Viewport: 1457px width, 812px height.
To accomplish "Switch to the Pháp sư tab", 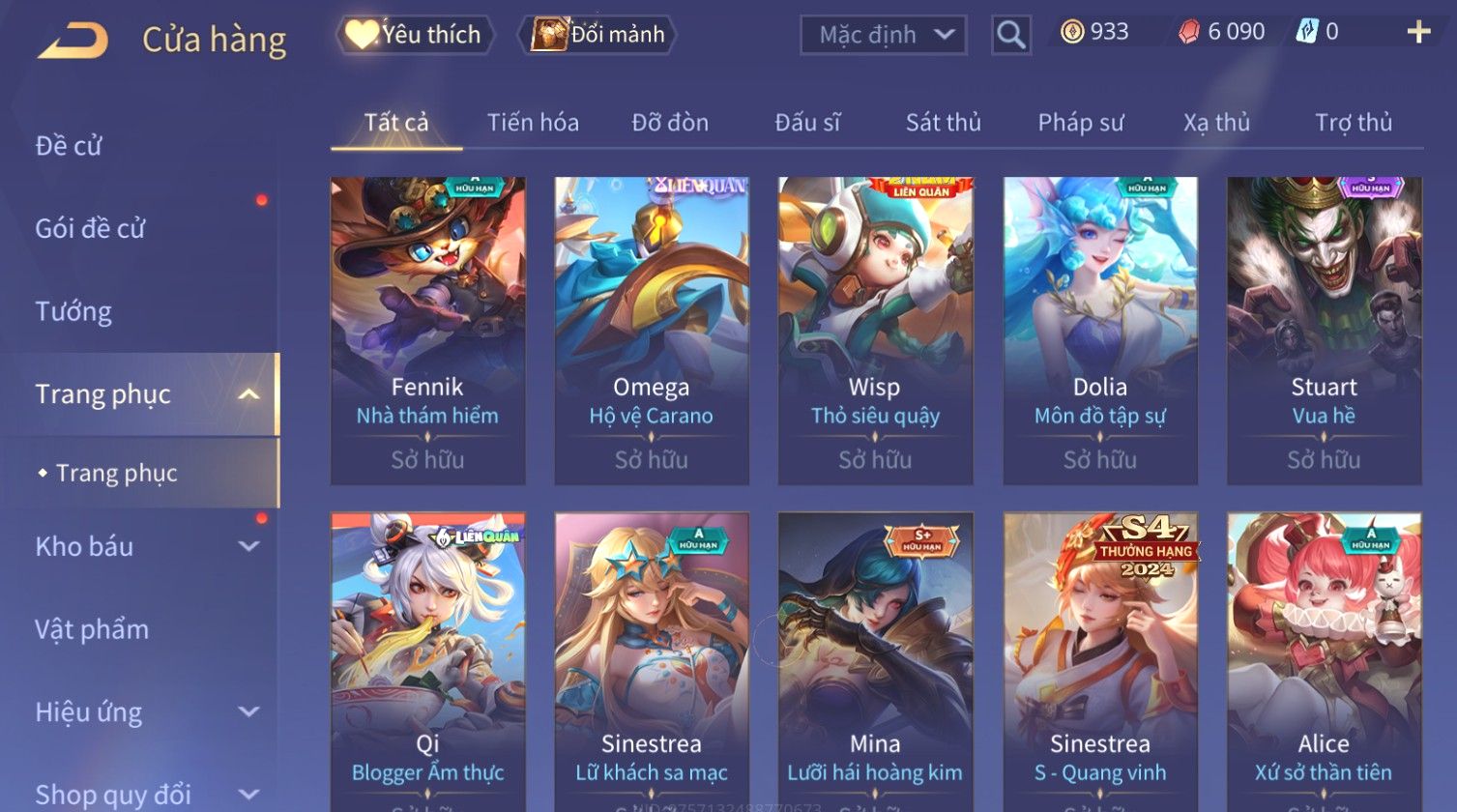I will (1081, 123).
